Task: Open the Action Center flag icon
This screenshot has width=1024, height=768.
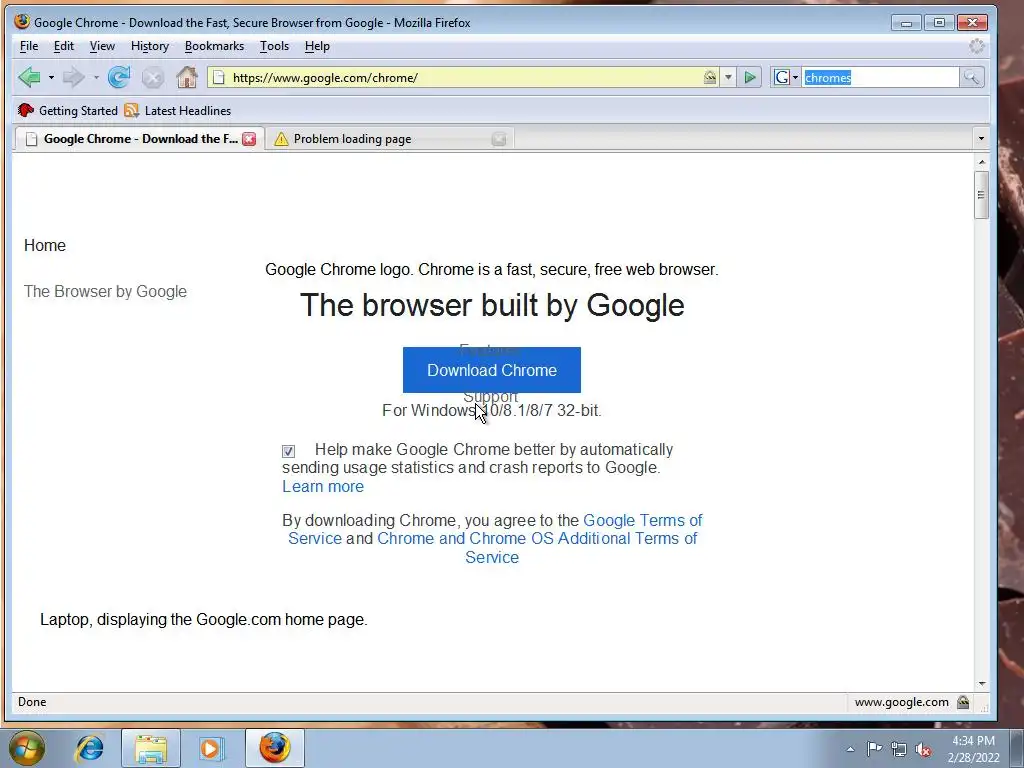Action: pos(874,748)
